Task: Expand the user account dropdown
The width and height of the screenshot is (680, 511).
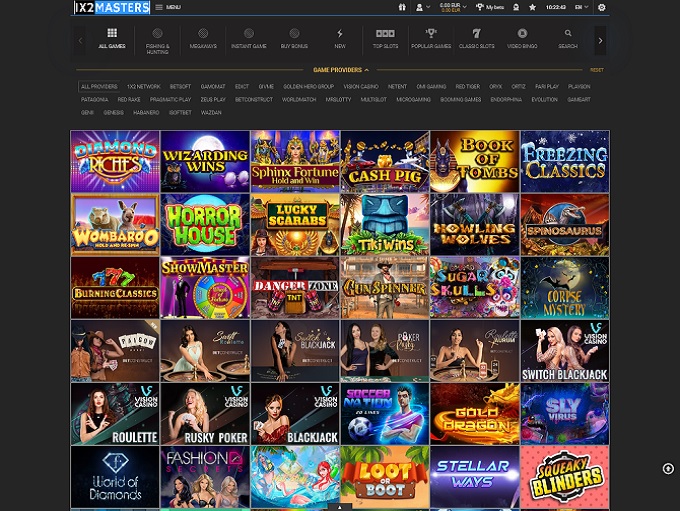Action: coord(424,7)
